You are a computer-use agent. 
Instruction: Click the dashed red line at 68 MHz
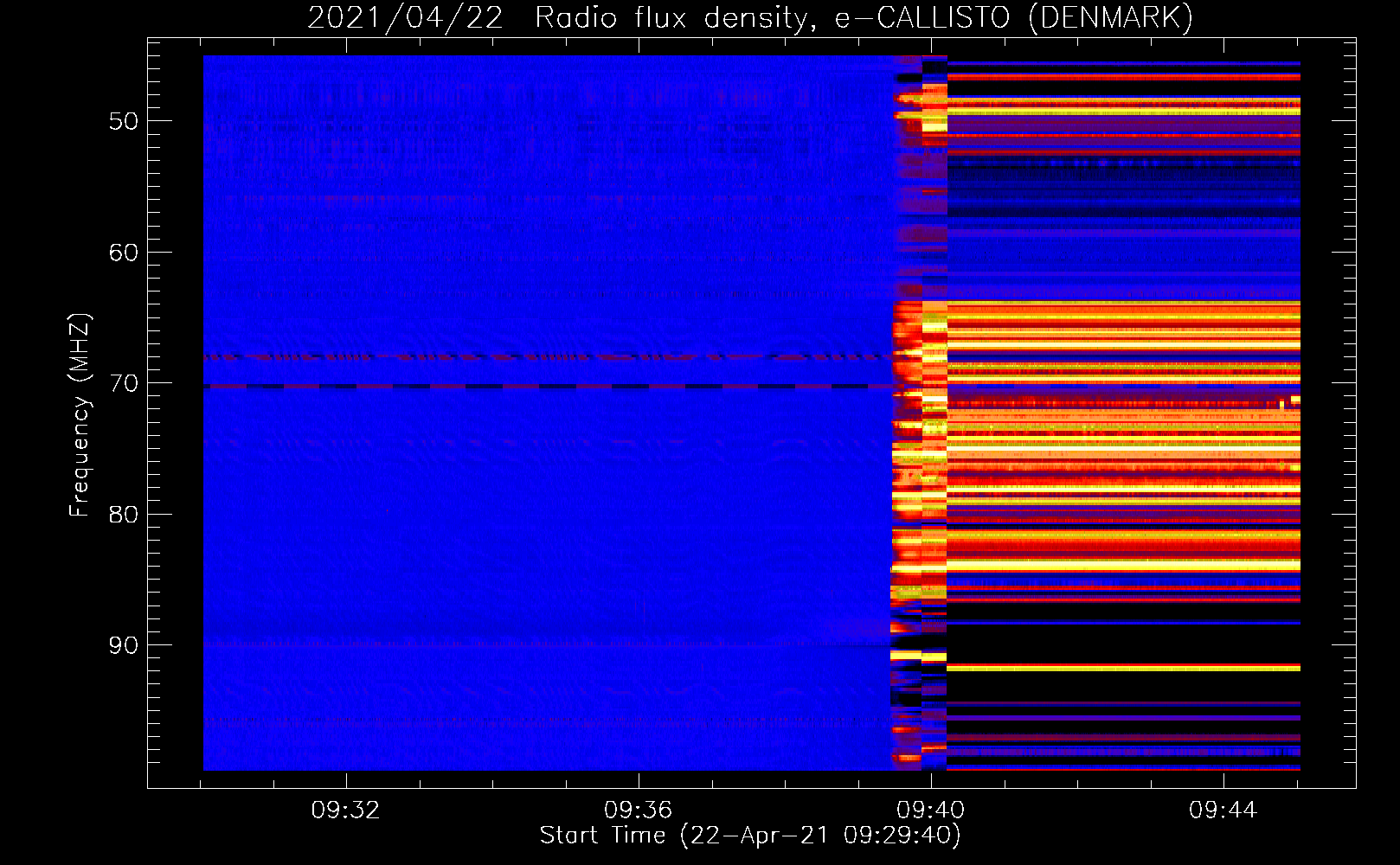click(x=548, y=356)
